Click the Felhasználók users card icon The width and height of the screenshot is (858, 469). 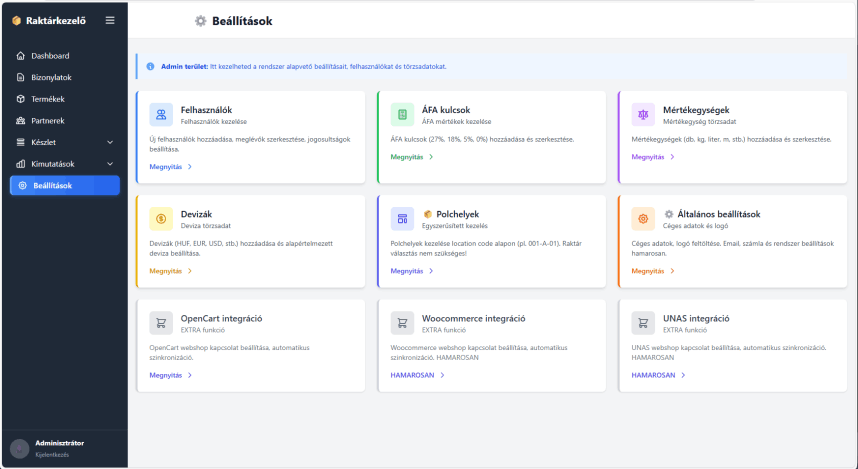click(x=161, y=114)
